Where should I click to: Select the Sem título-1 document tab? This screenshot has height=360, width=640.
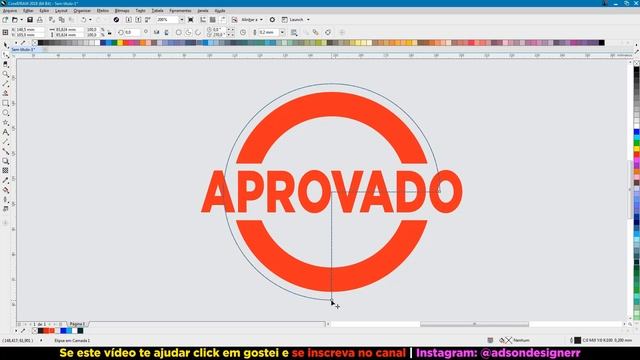tap(23, 49)
